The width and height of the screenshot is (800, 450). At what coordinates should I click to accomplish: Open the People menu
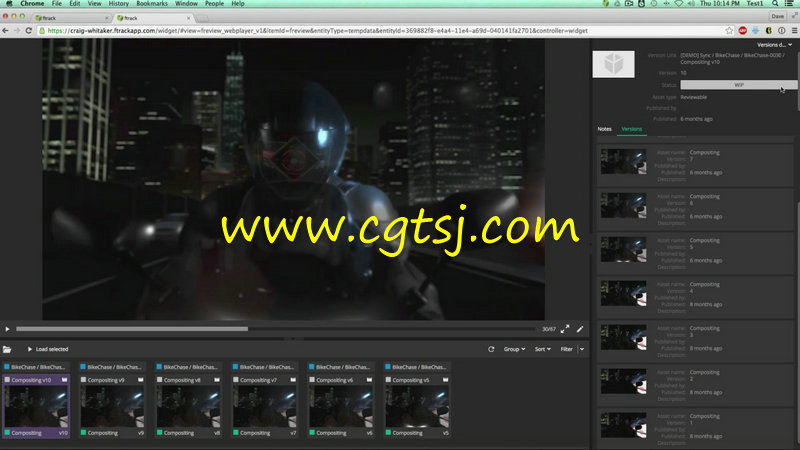[x=214, y=4]
